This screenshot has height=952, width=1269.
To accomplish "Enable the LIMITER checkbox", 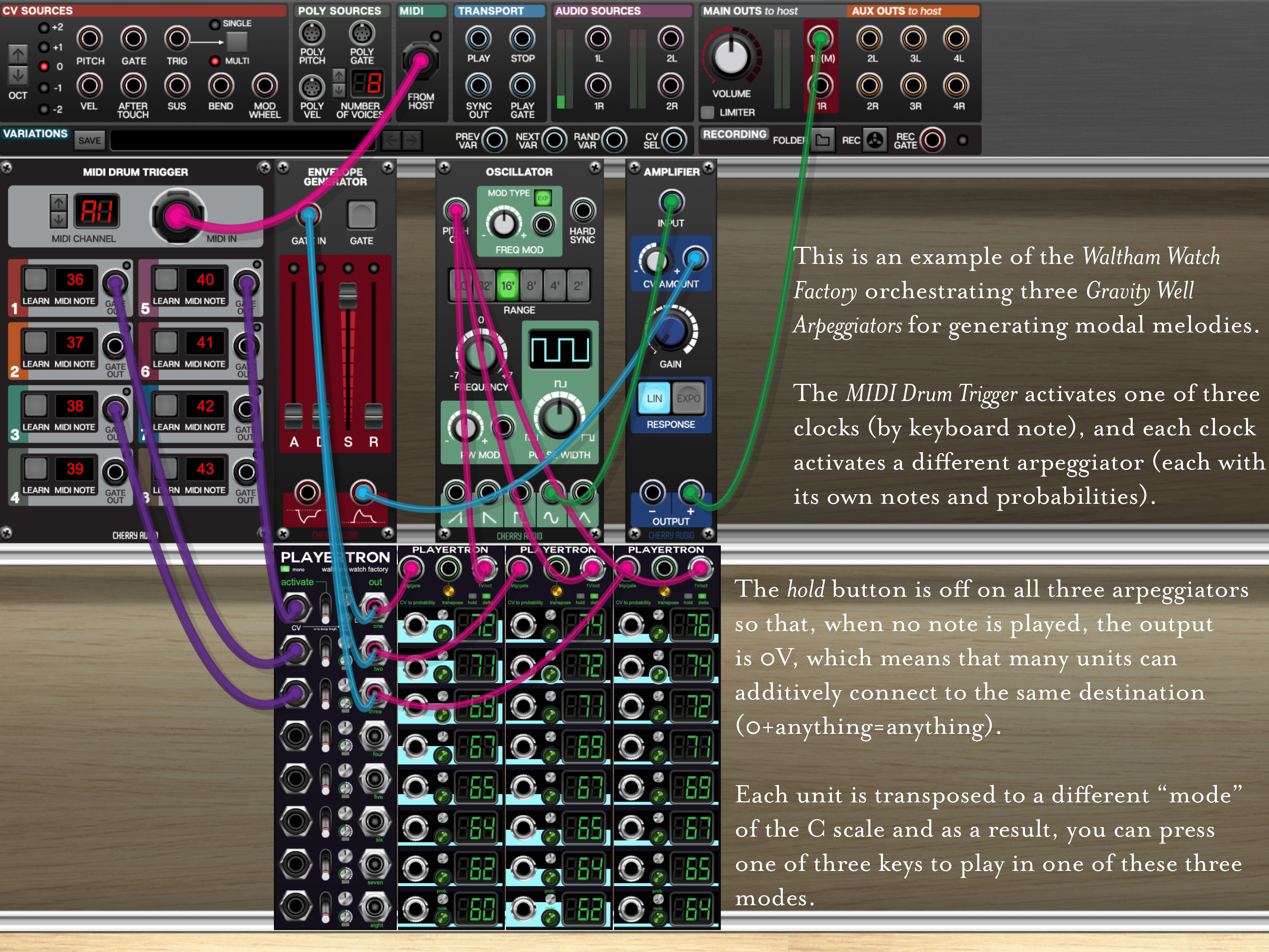I will point(708,112).
